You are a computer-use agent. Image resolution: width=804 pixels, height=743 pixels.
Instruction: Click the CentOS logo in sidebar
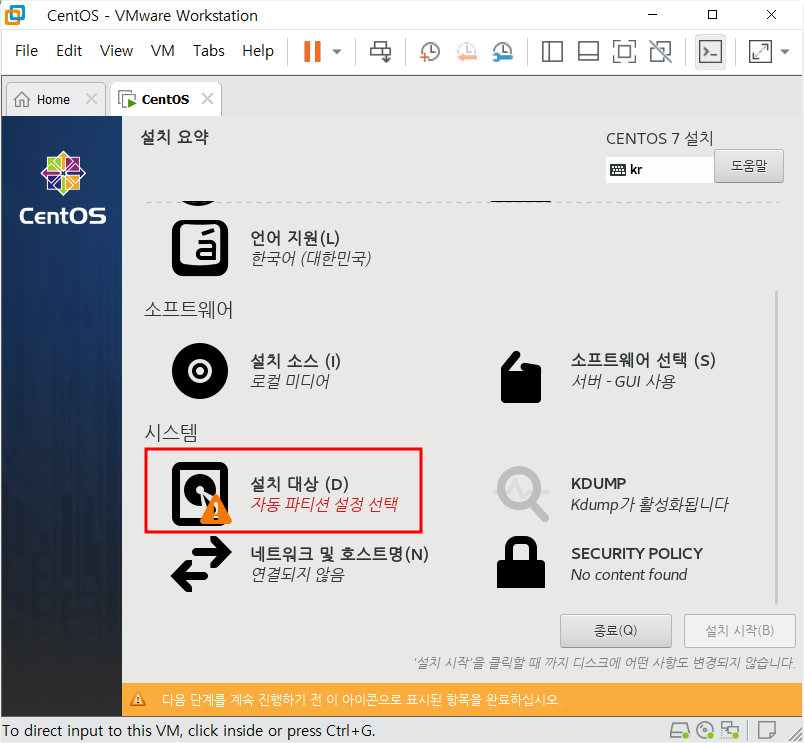[63, 188]
